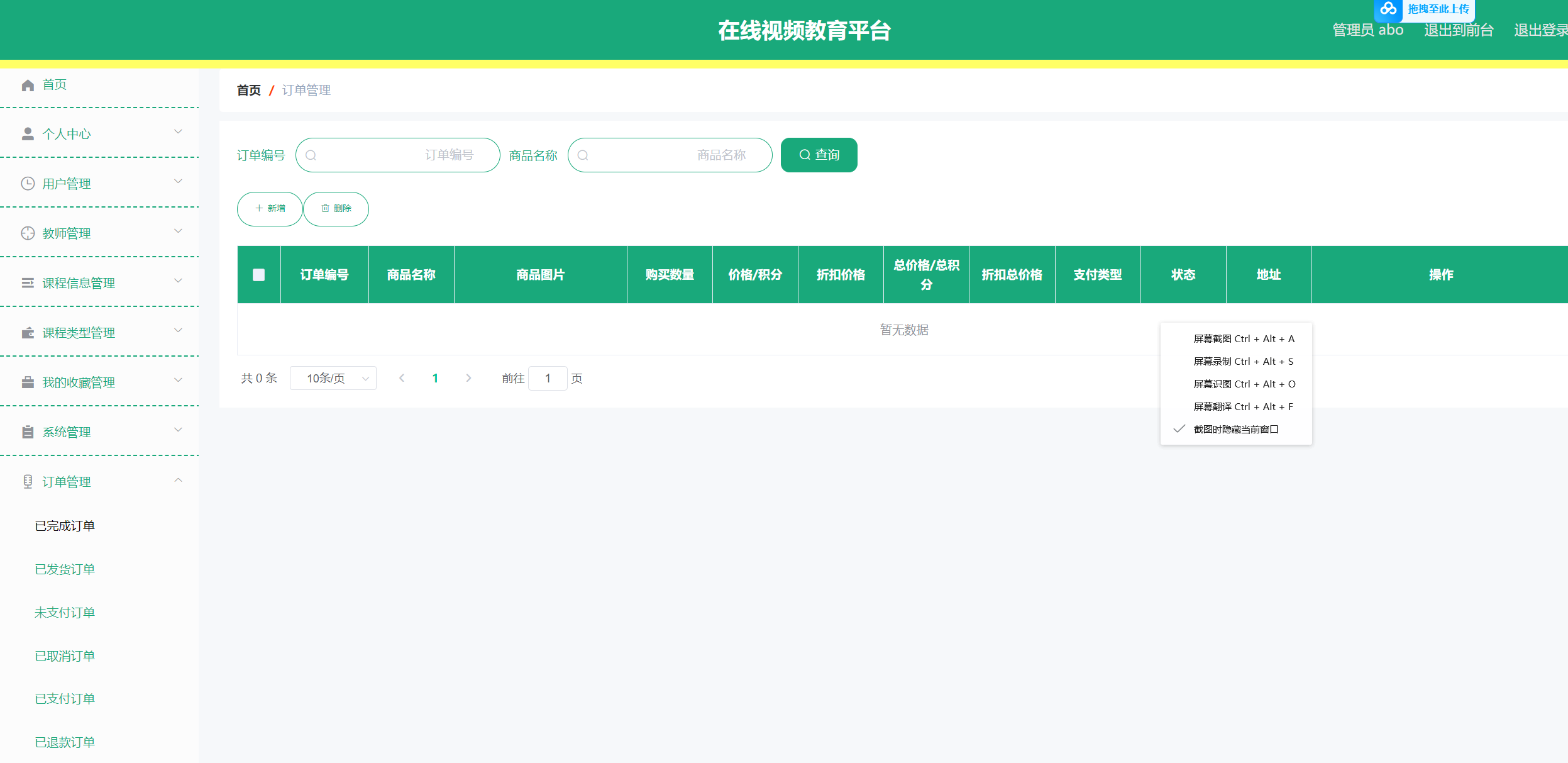Toggle the select-all checkbox in table header
This screenshot has height=763, width=1568.
(258, 274)
